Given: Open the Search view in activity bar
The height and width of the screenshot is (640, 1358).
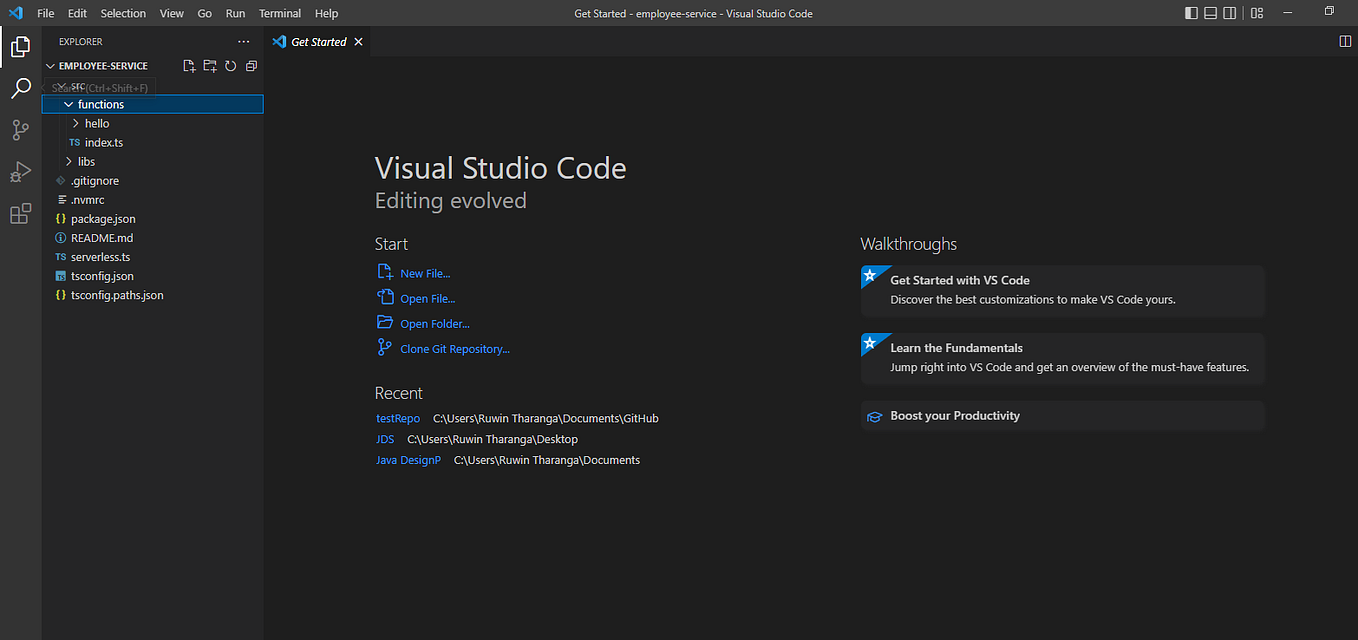Looking at the screenshot, I should [20, 88].
